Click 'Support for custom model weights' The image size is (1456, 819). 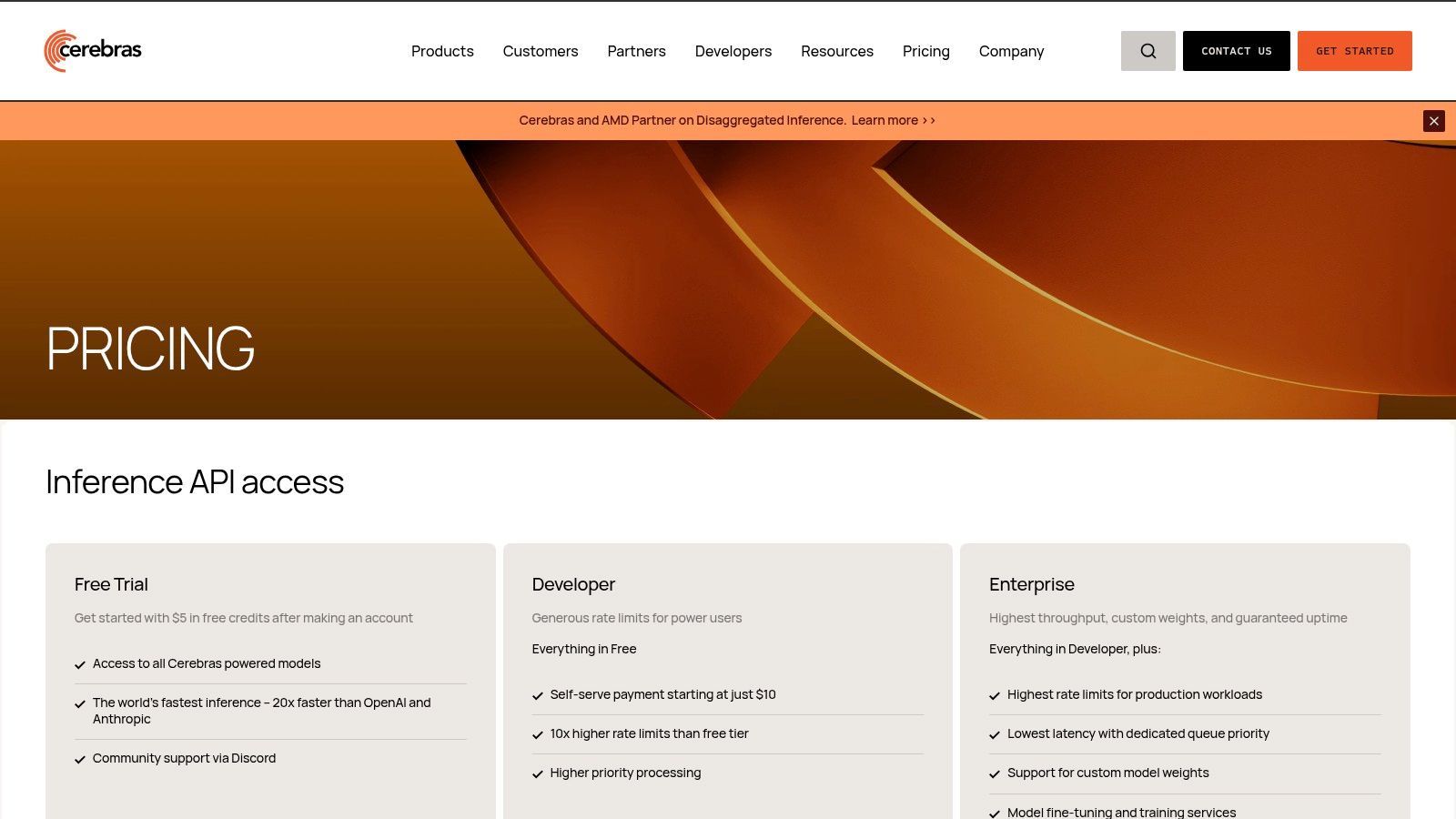[1108, 773]
